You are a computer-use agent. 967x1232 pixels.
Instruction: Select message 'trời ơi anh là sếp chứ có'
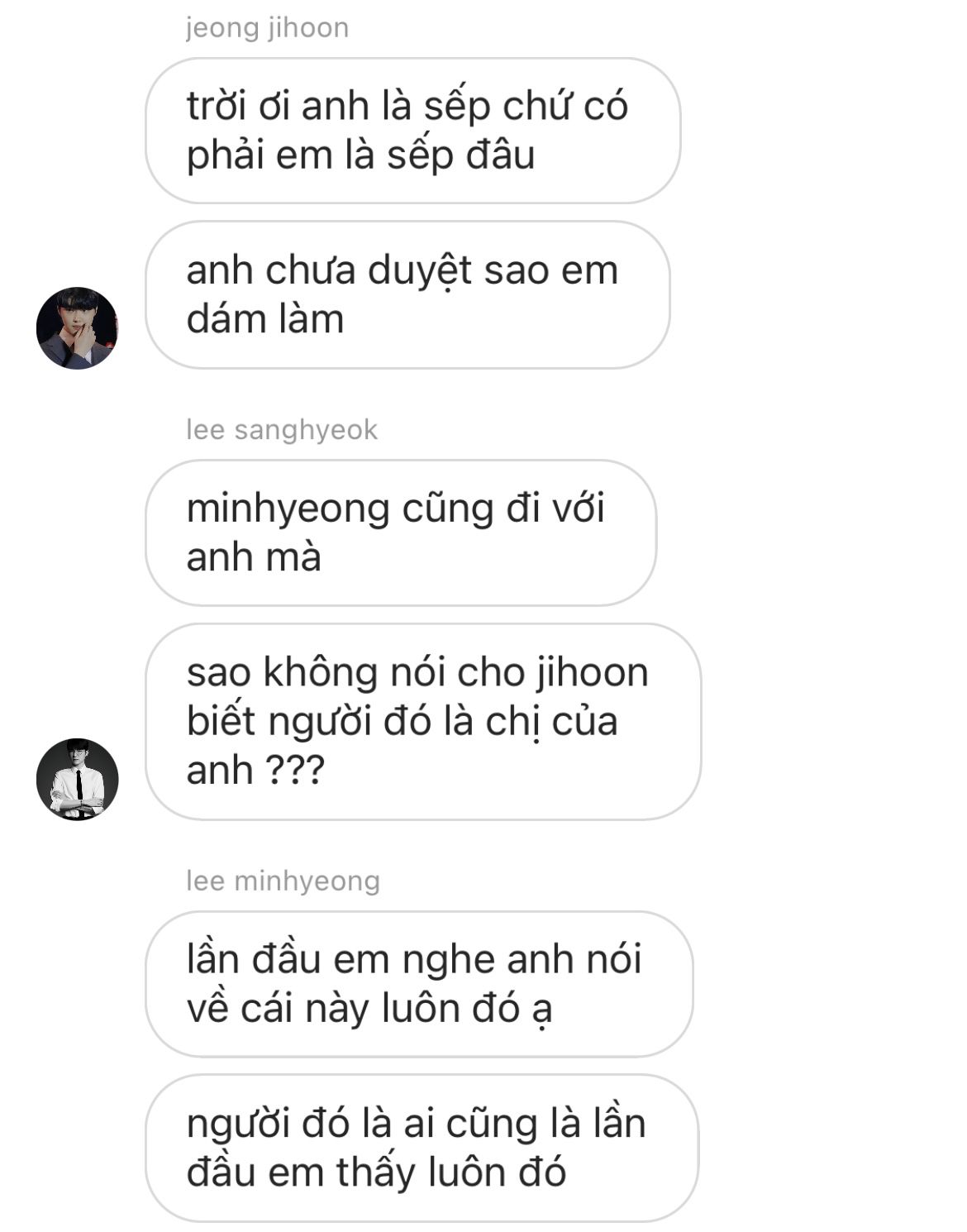coord(413,131)
